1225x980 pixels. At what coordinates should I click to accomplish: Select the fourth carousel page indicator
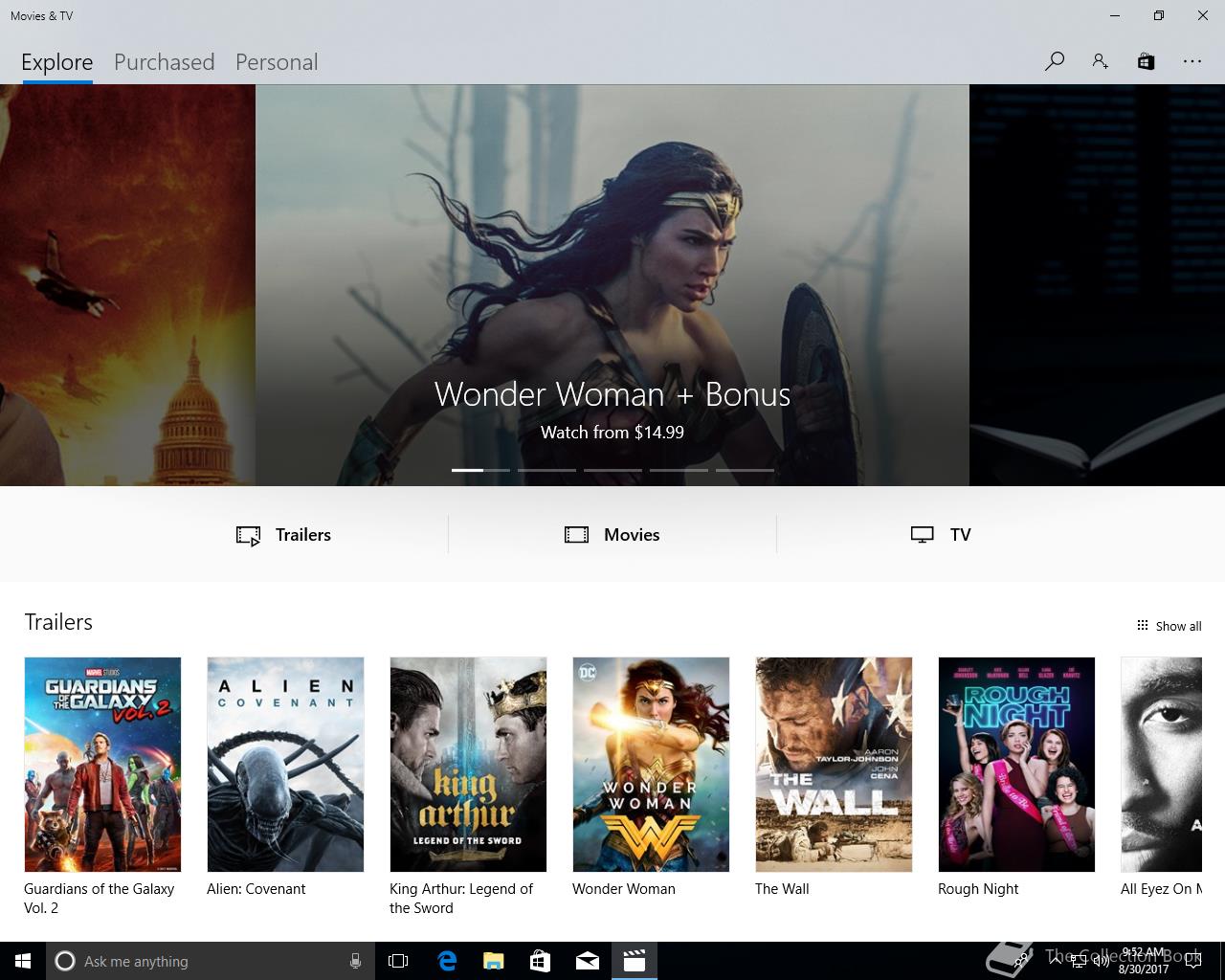pyautogui.click(x=679, y=470)
